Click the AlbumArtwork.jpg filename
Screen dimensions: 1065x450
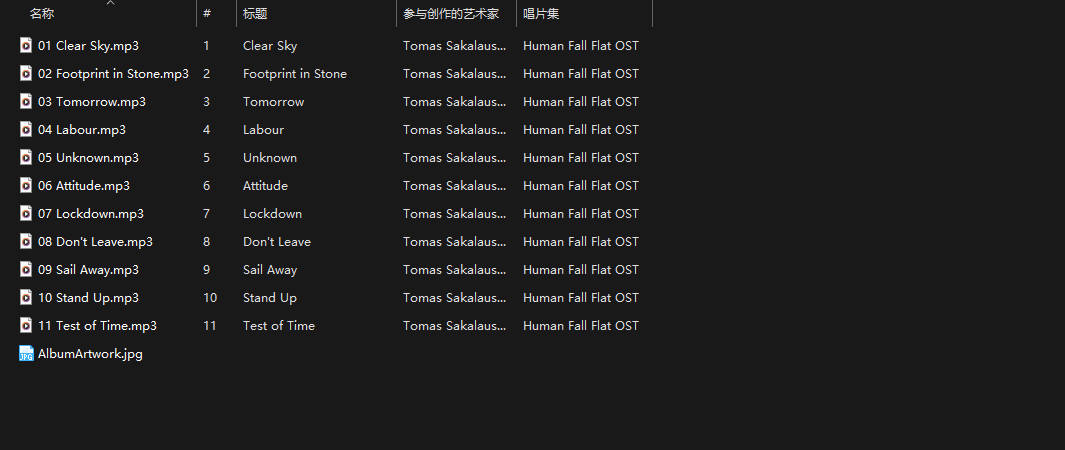click(x=90, y=354)
